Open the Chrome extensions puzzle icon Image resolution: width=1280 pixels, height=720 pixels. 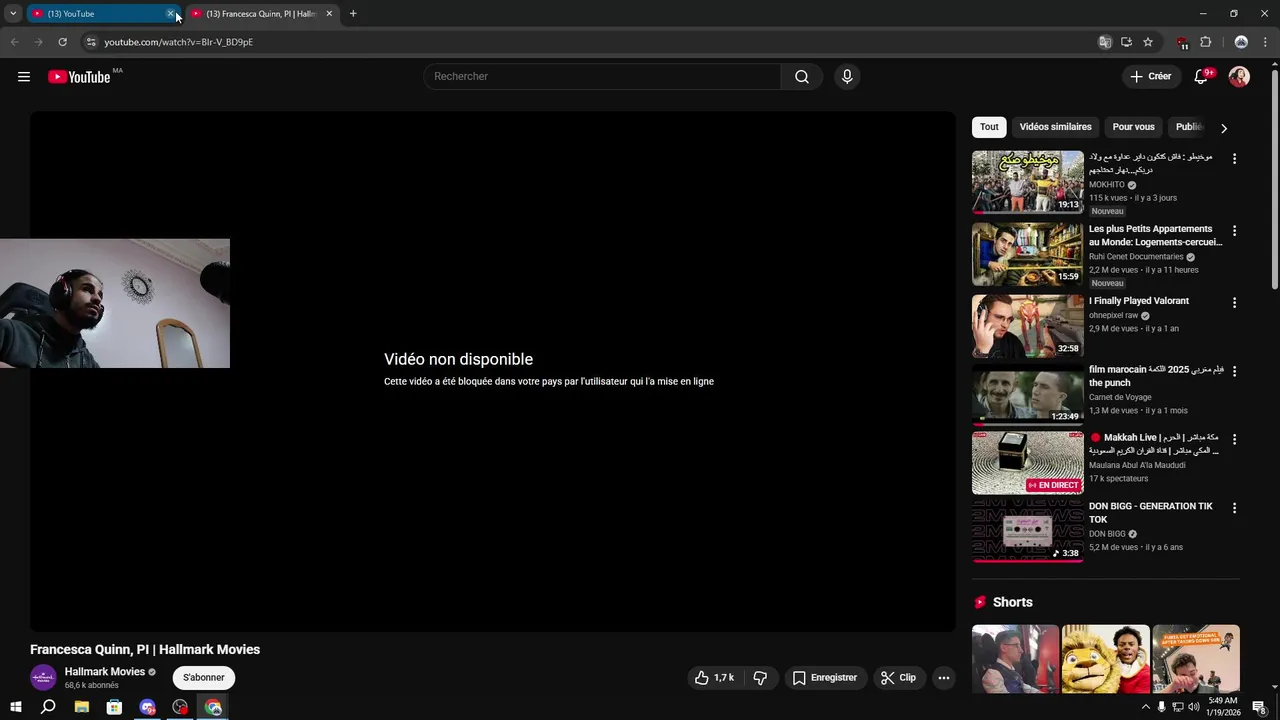[x=1205, y=42]
